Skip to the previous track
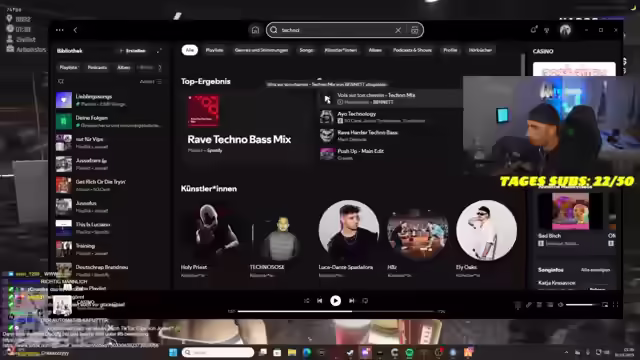Image resolution: width=640 pixels, height=360 pixels. coord(320,301)
